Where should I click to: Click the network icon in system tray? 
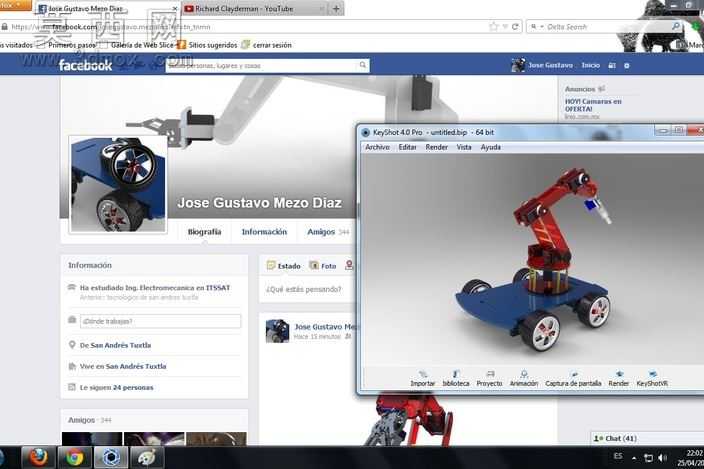tap(648, 458)
